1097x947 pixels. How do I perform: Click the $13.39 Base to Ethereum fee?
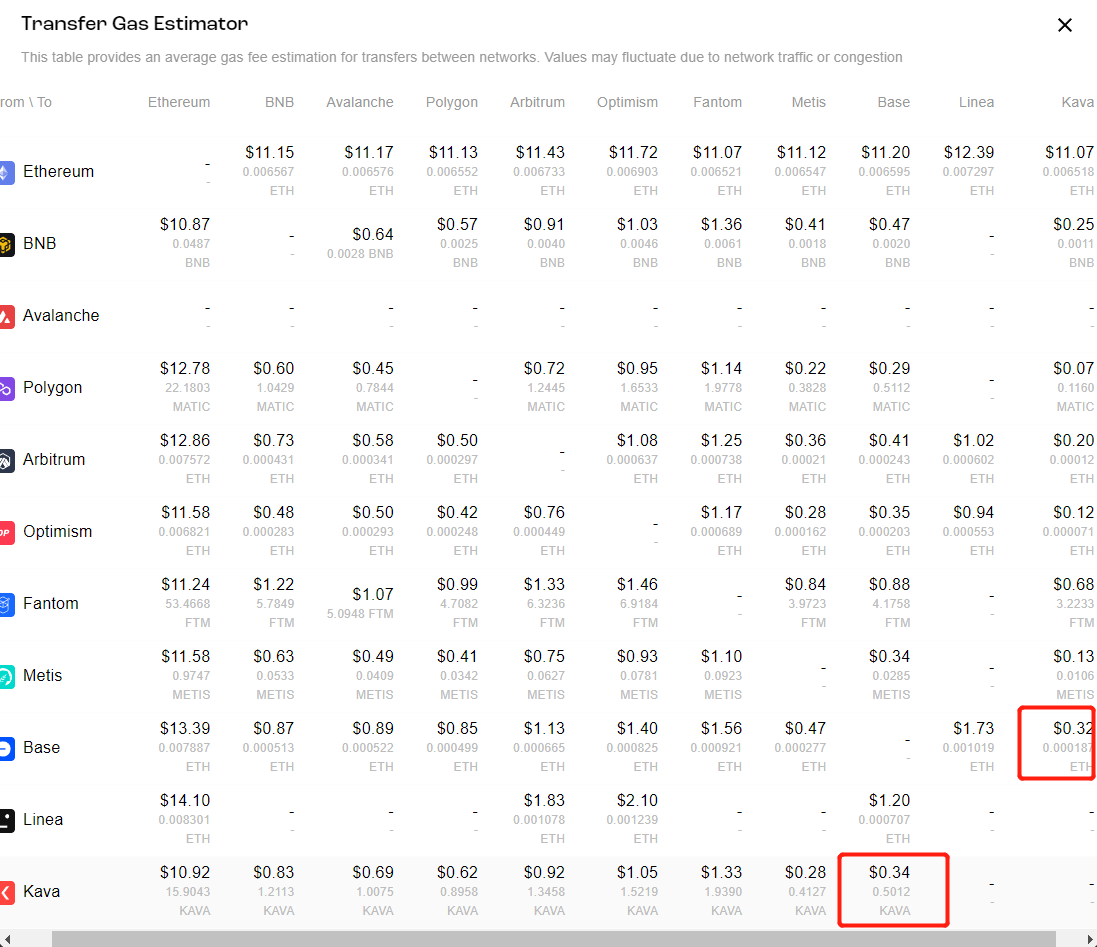click(185, 729)
